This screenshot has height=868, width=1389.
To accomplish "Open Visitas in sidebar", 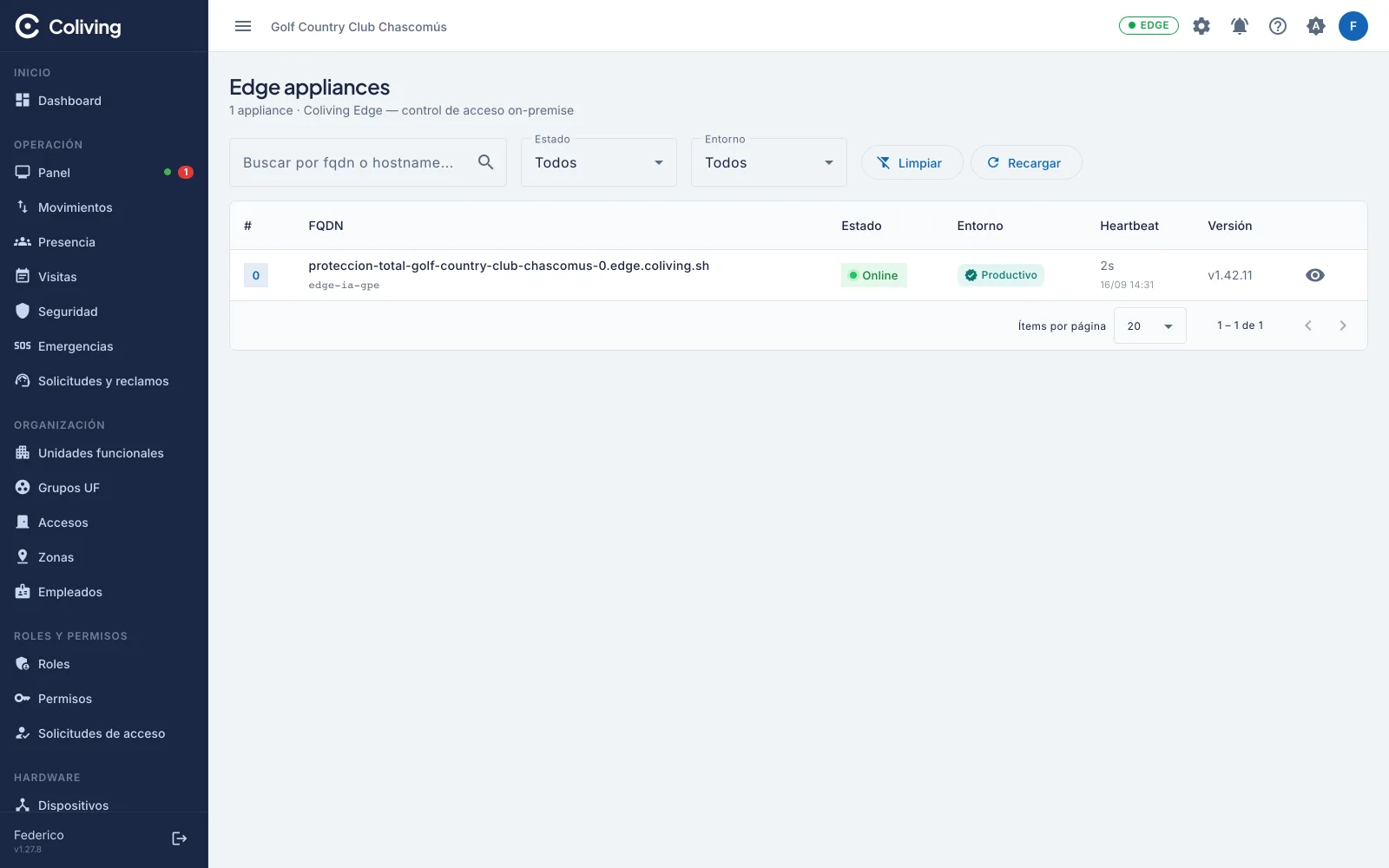I will click(104, 277).
